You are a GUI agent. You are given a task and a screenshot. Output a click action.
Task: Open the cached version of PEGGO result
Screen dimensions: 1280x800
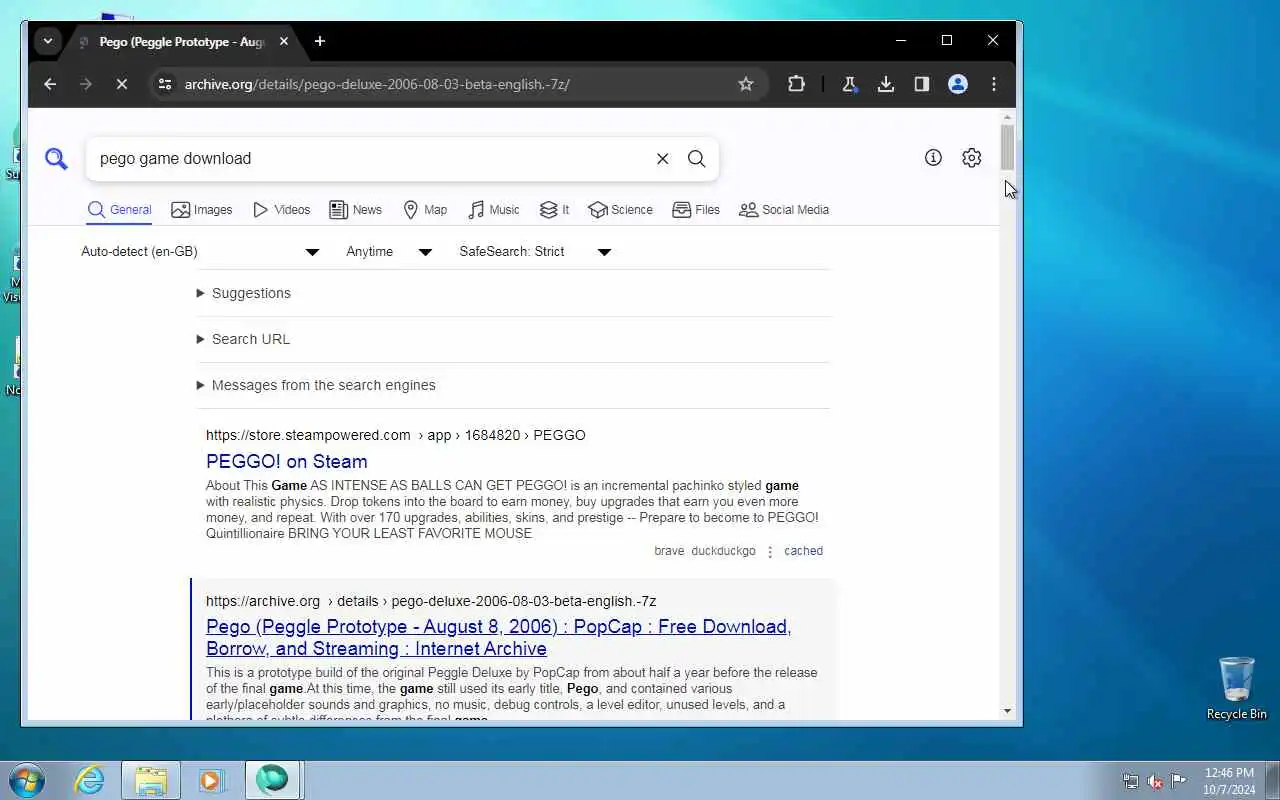pos(803,551)
